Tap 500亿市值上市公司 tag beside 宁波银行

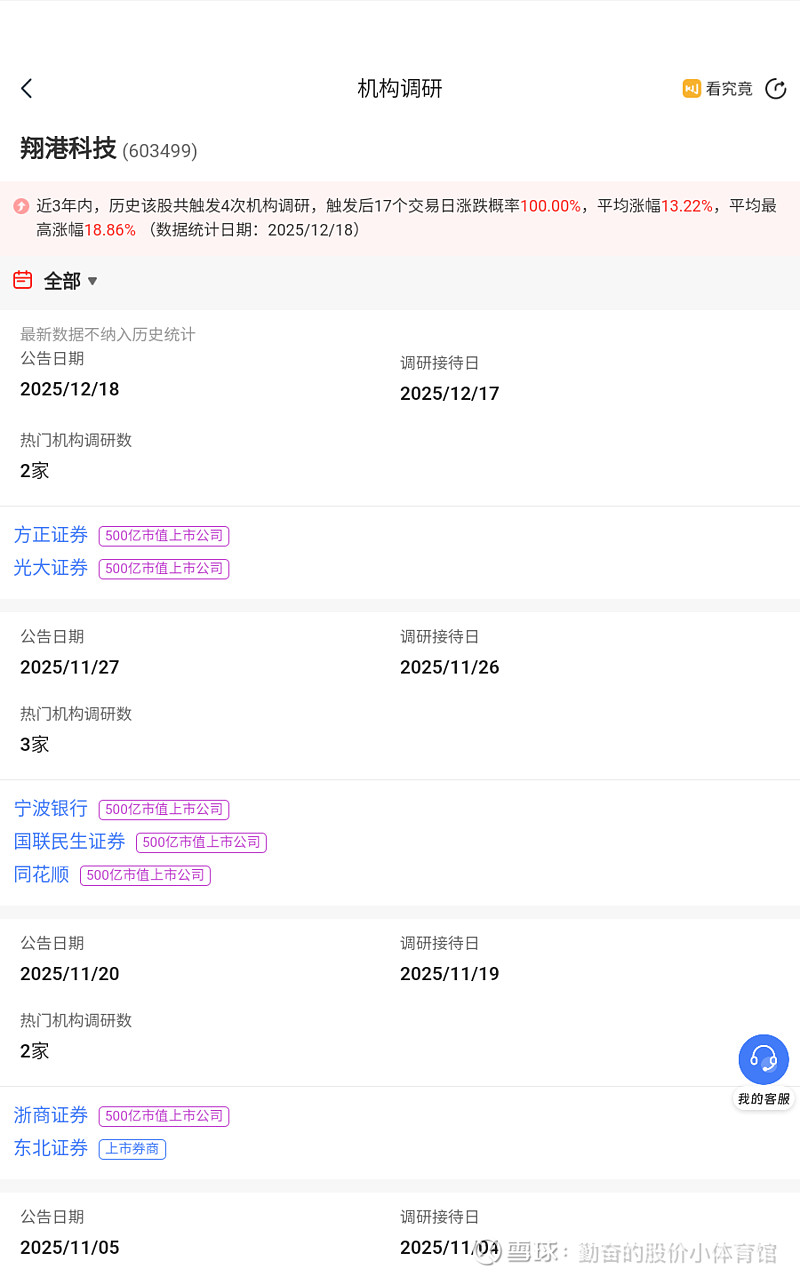(x=164, y=809)
